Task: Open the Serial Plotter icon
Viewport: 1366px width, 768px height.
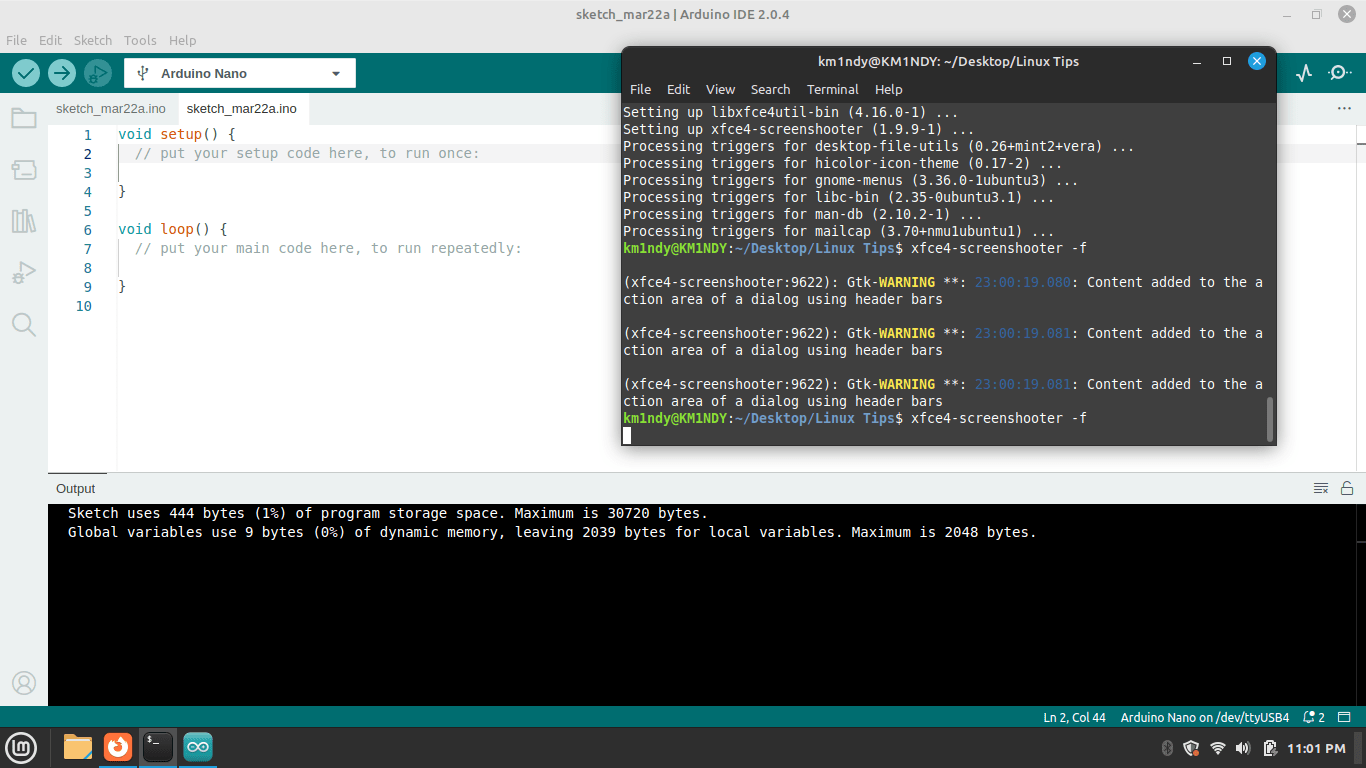Action: tap(1304, 73)
